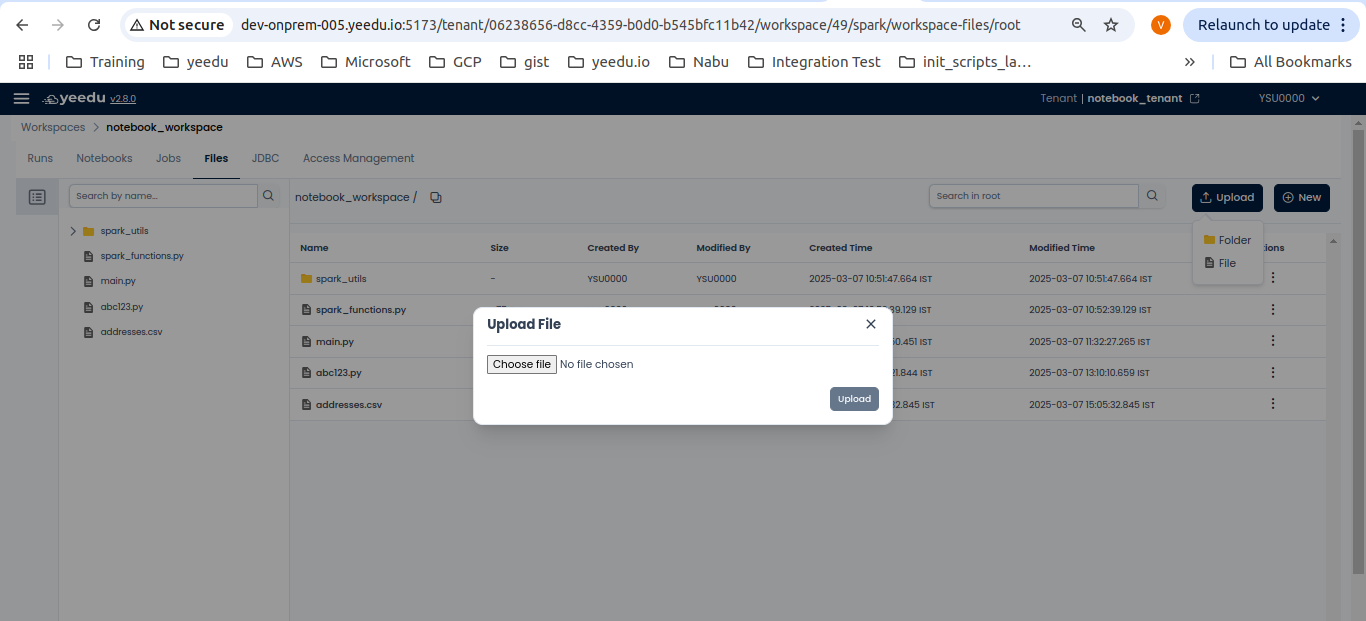Viewport: 1366px width, 621px height.
Task: Click the Search in root field
Action: tap(1034, 196)
